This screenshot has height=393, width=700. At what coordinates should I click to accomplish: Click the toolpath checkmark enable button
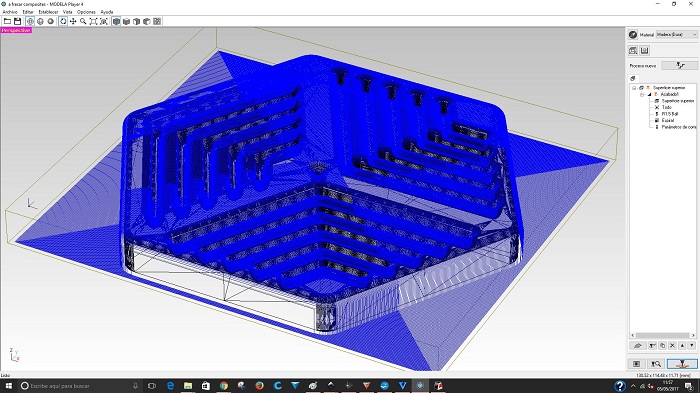[652, 346]
